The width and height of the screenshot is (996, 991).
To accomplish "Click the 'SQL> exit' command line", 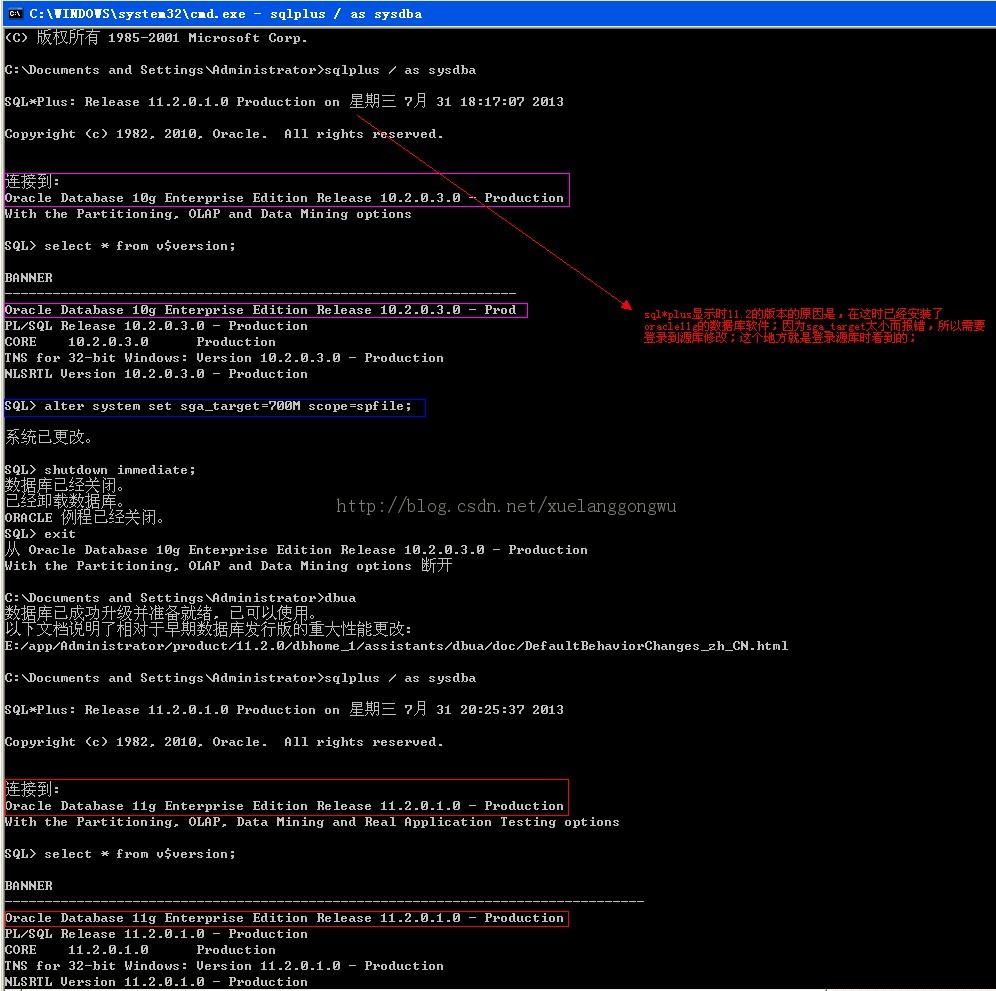I will point(40,534).
